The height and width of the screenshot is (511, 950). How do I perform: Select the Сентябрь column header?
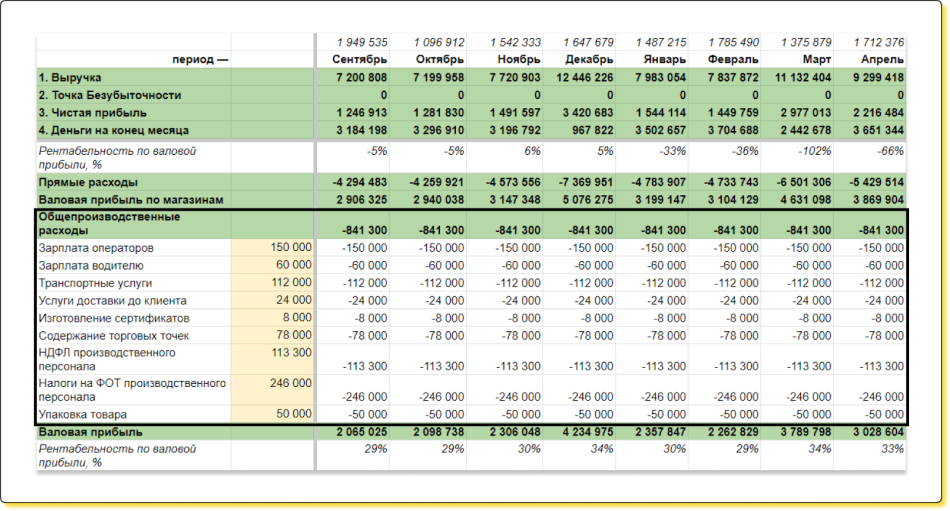tap(359, 59)
